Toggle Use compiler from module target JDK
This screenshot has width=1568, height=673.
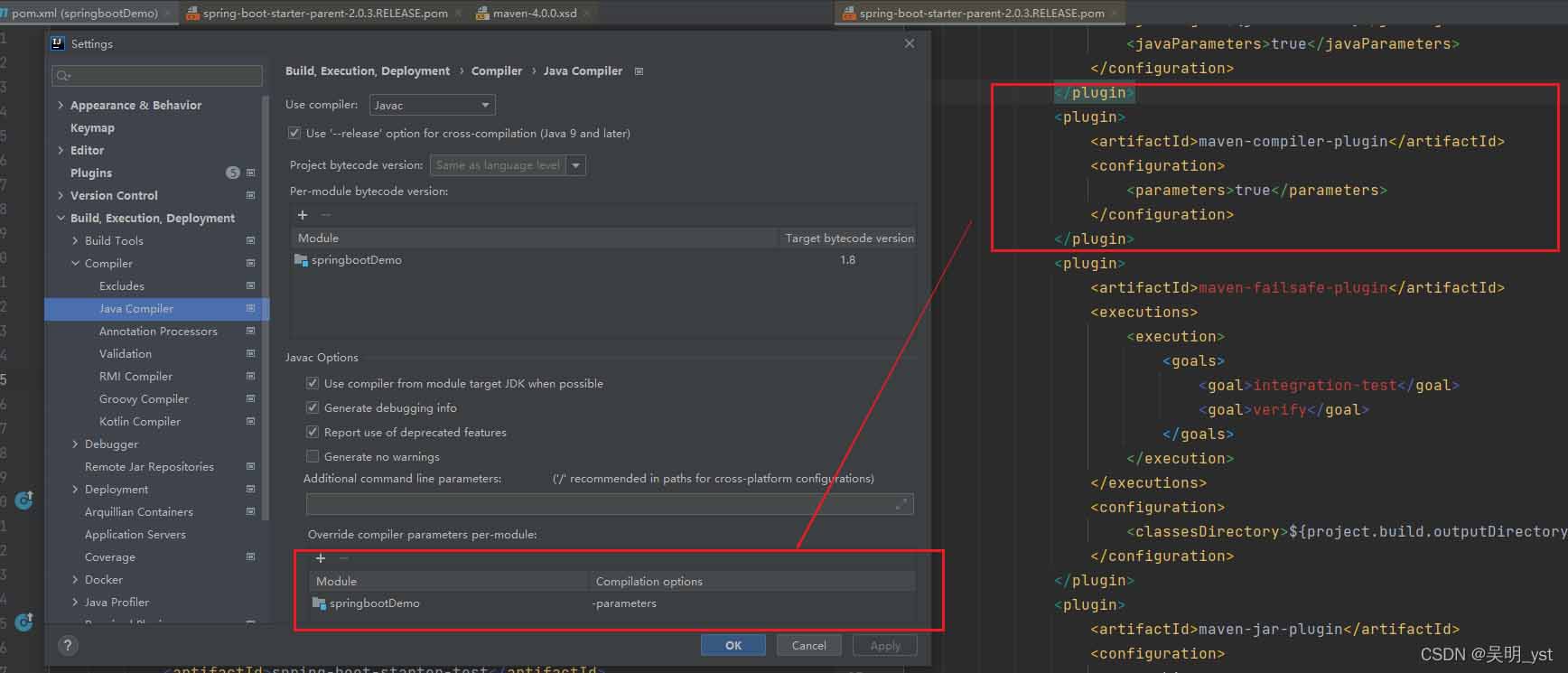(313, 383)
